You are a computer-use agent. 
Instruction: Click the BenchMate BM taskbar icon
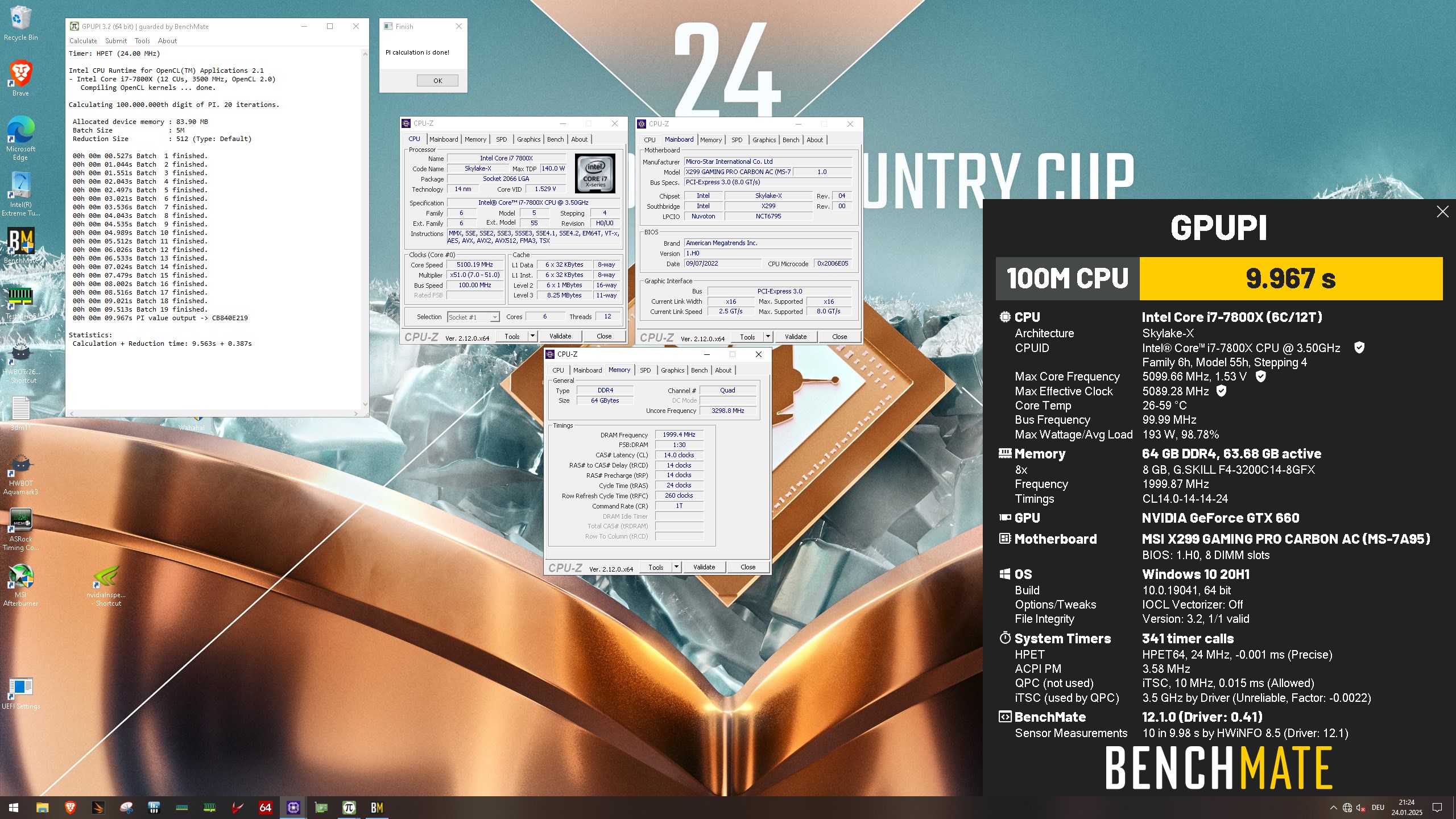pyautogui.click(x=377, y=808)
